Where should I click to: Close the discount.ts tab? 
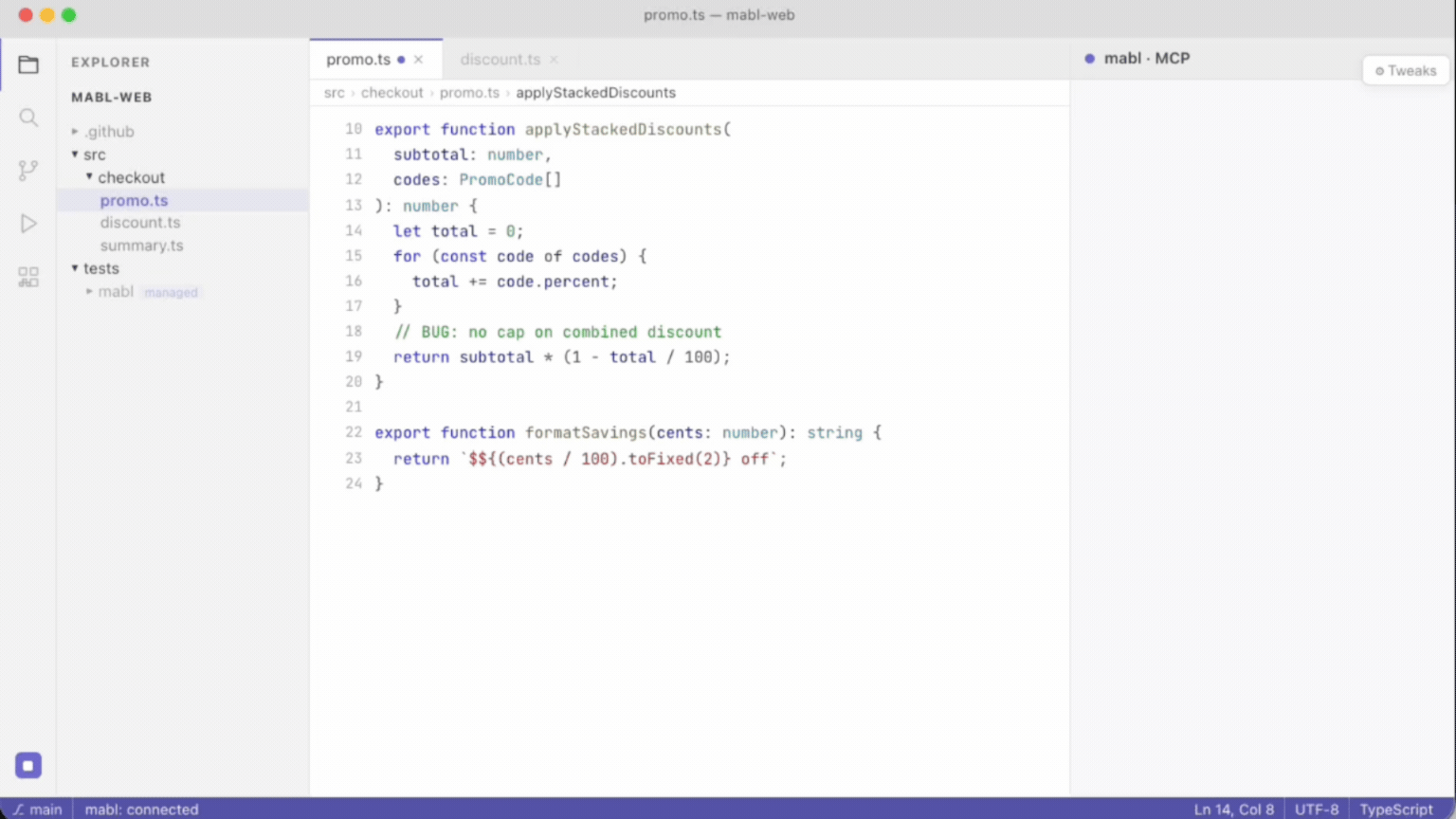pos(554,60)
